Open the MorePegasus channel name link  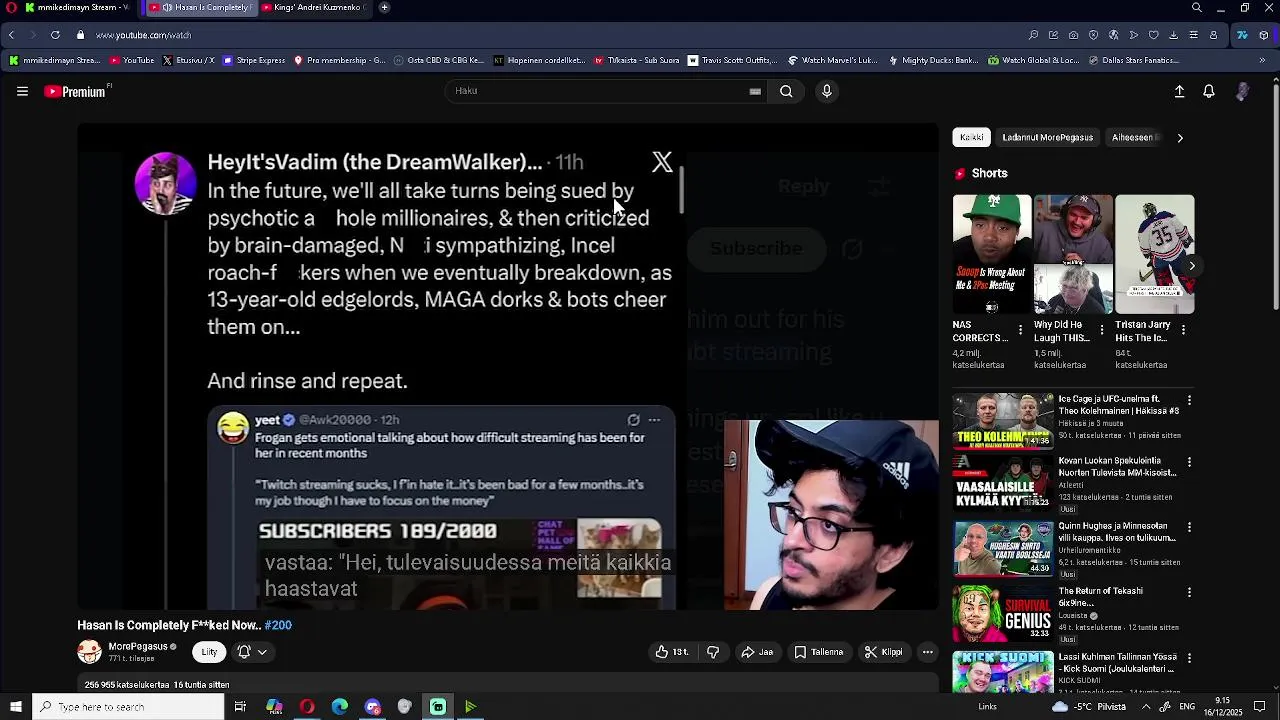[137, 647]
